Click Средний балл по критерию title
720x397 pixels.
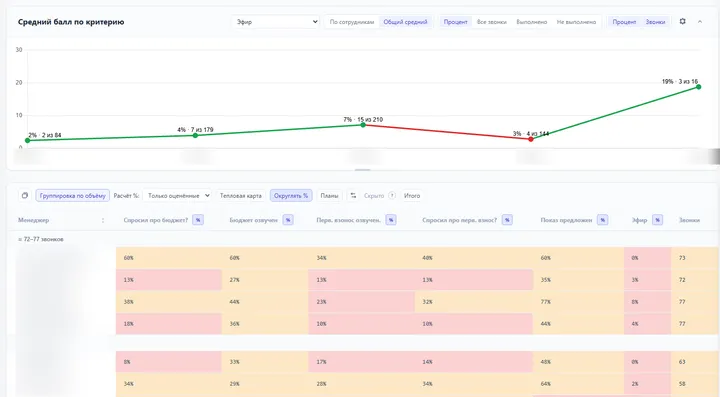[71, 22]
